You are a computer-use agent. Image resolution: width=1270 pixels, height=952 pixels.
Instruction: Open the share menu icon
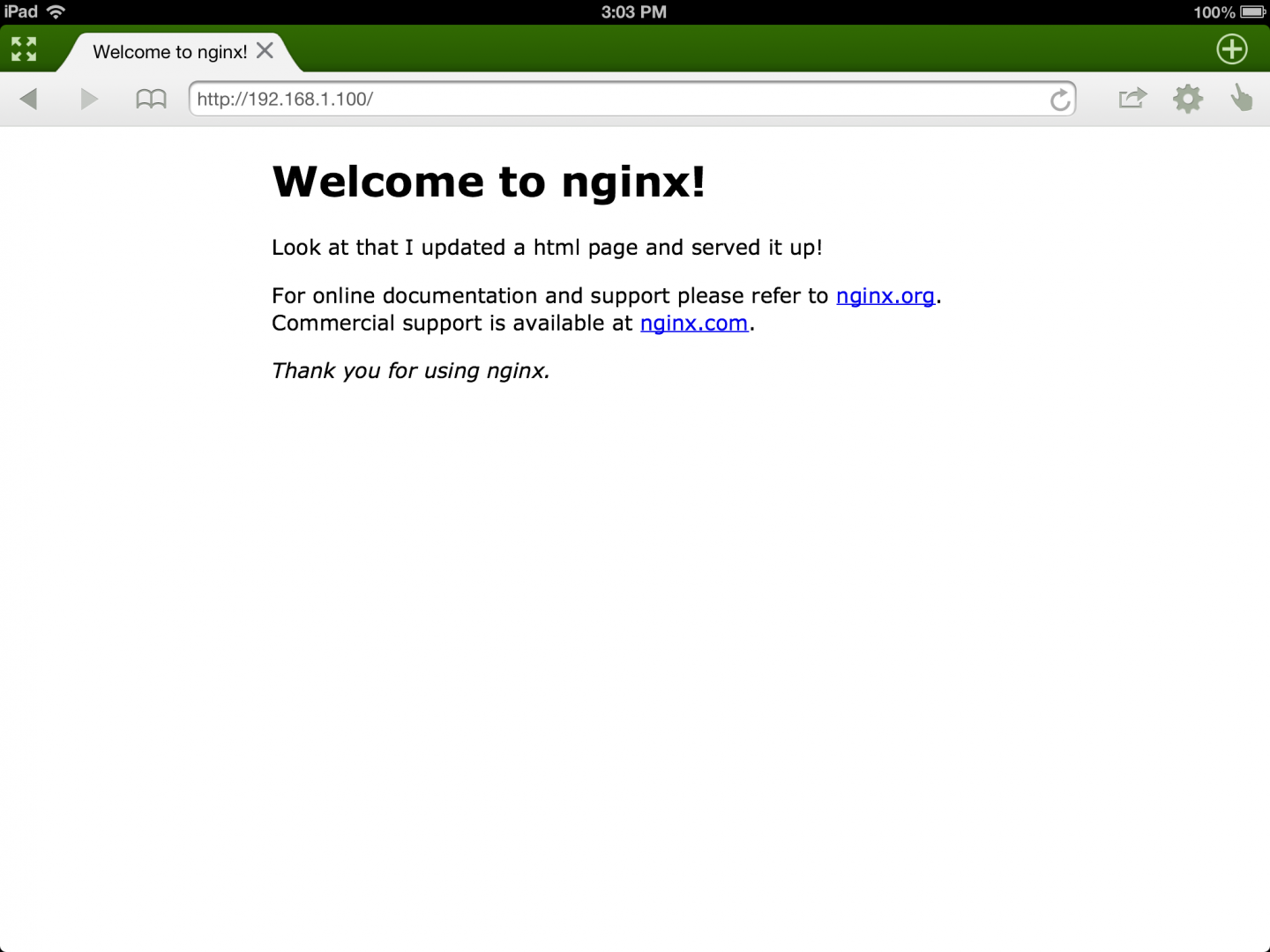pyautogui.click(x=1132, y=98)
